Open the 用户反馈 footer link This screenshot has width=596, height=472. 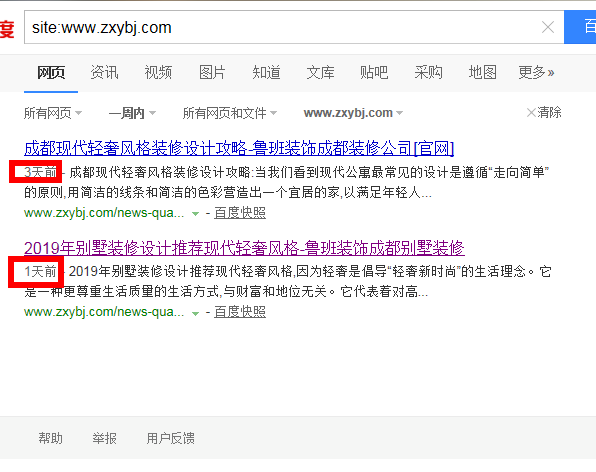[170, 438]
